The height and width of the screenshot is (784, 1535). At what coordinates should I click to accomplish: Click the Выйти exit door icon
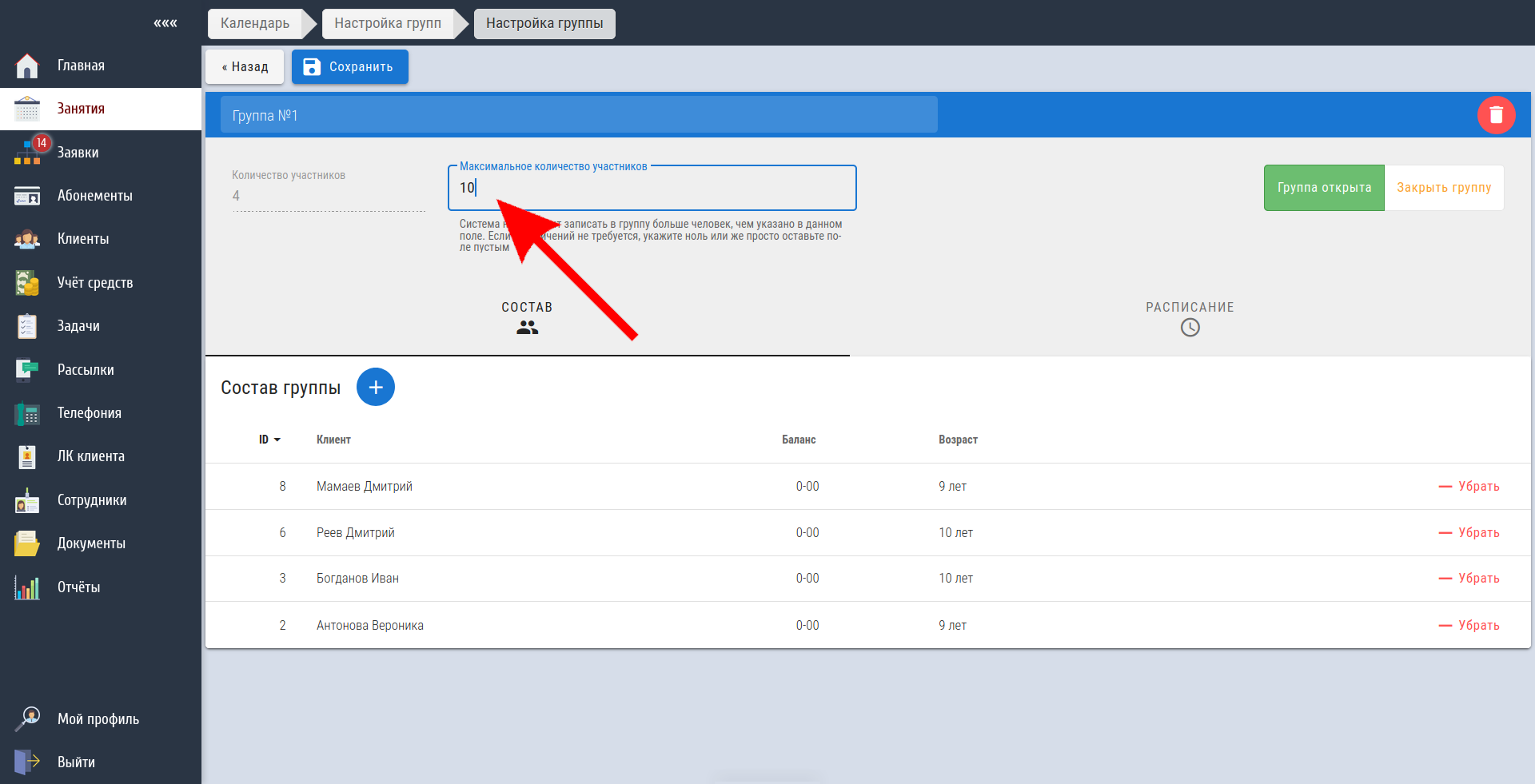(x=27, y=762)
